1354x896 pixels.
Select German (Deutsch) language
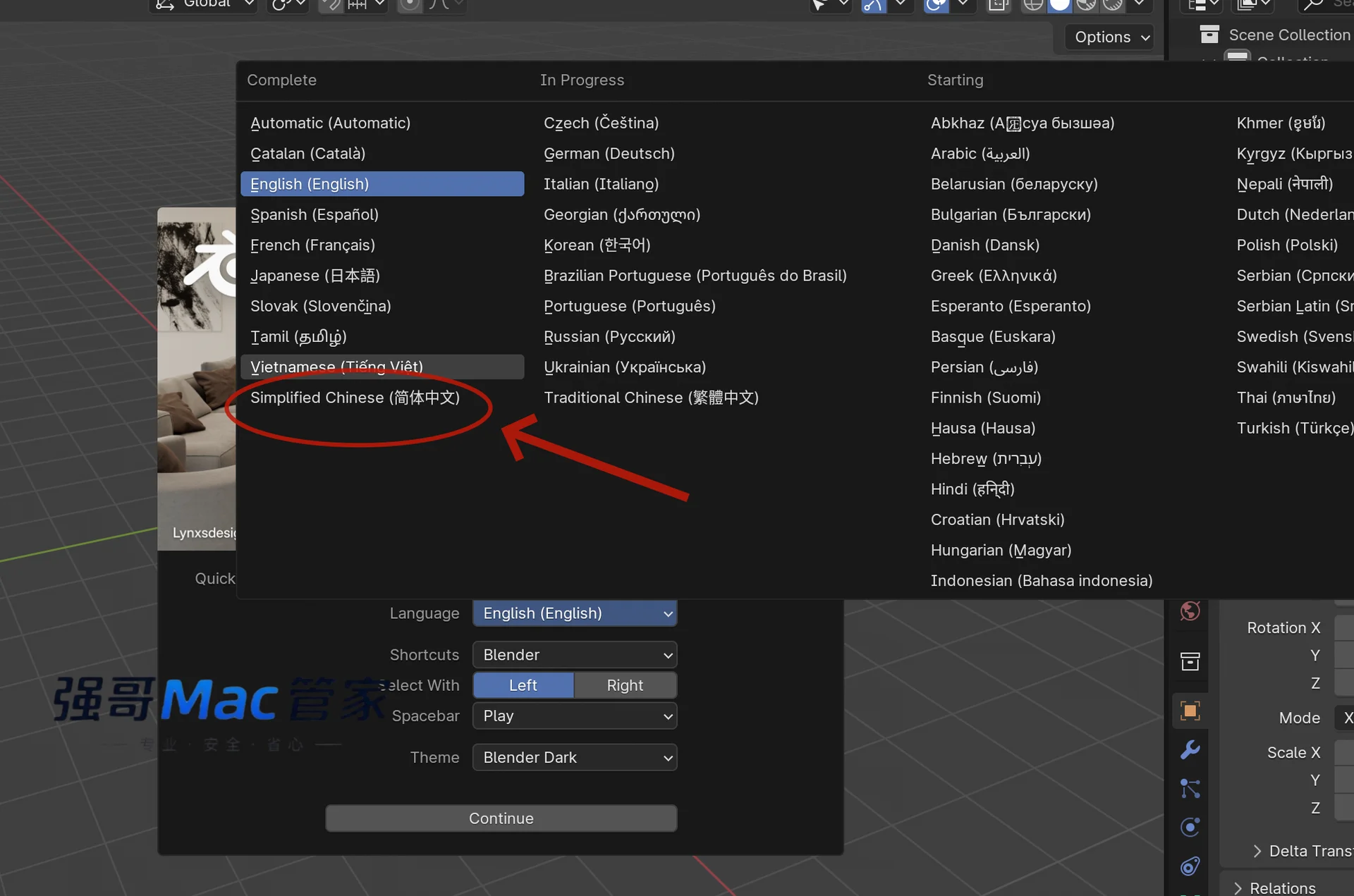click(609, 154)
